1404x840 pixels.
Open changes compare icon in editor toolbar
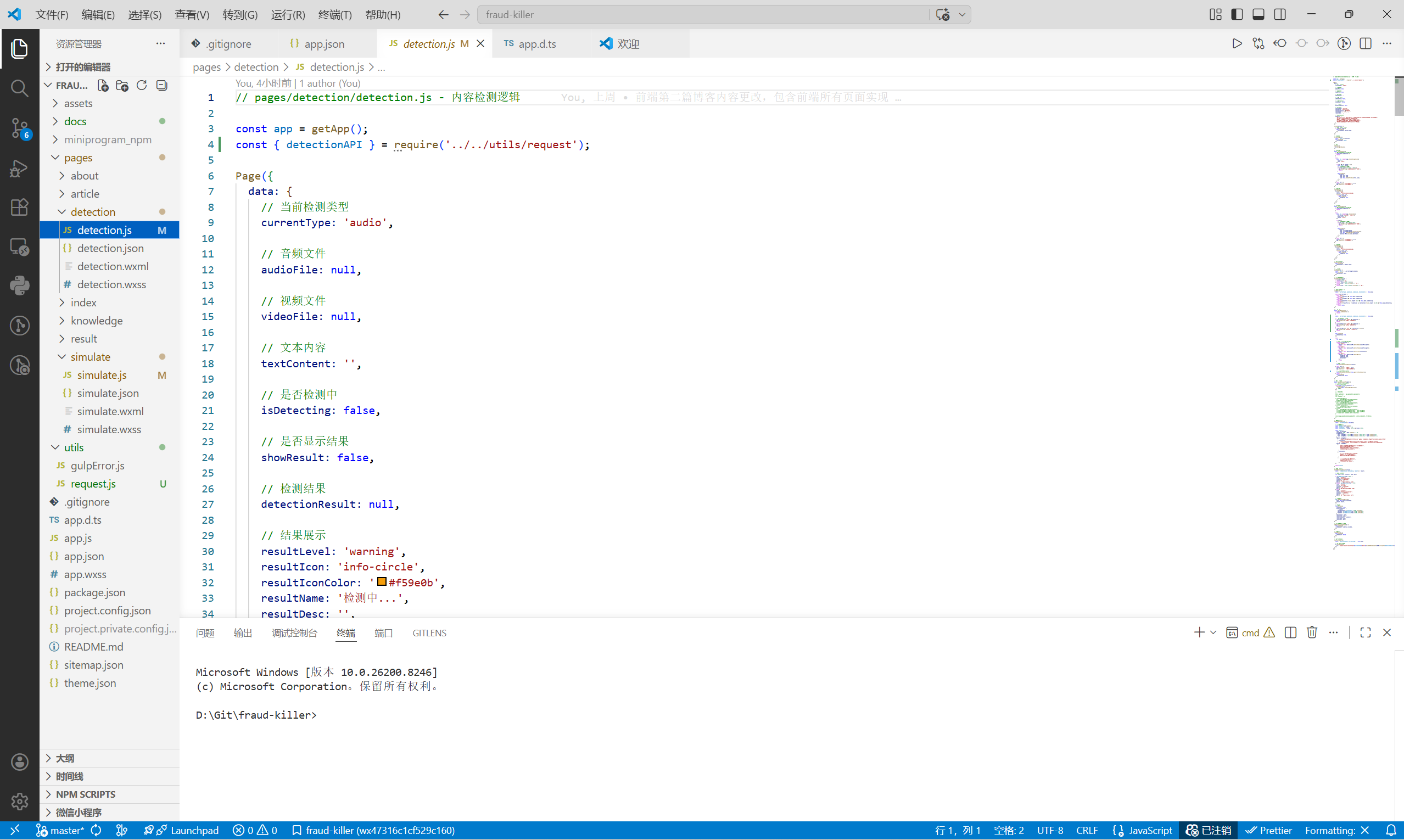coord(1258,43)
